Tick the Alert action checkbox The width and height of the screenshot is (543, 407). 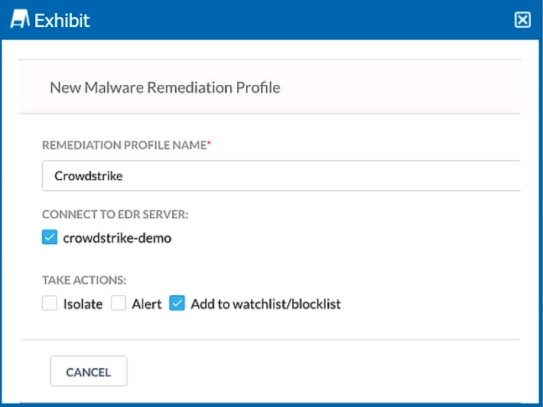(118, 303)
